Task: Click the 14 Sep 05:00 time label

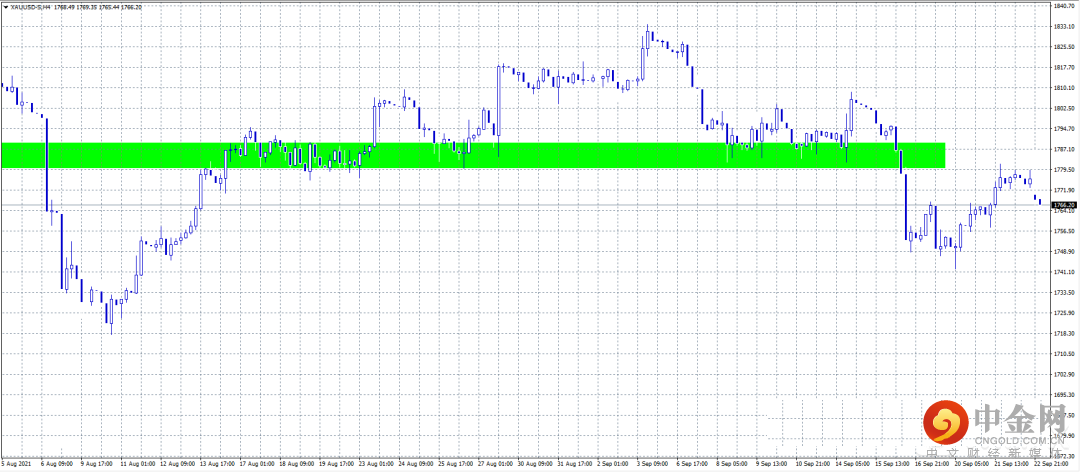Action: 853,466
